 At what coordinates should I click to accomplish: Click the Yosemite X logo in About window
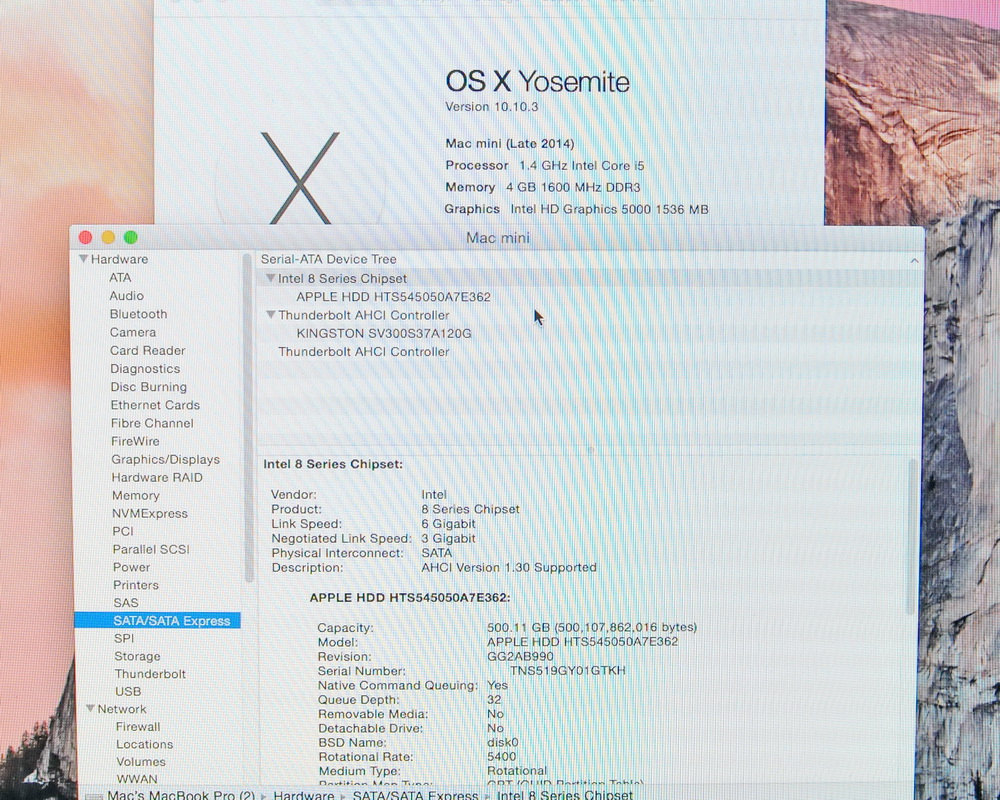coord(300,178)
